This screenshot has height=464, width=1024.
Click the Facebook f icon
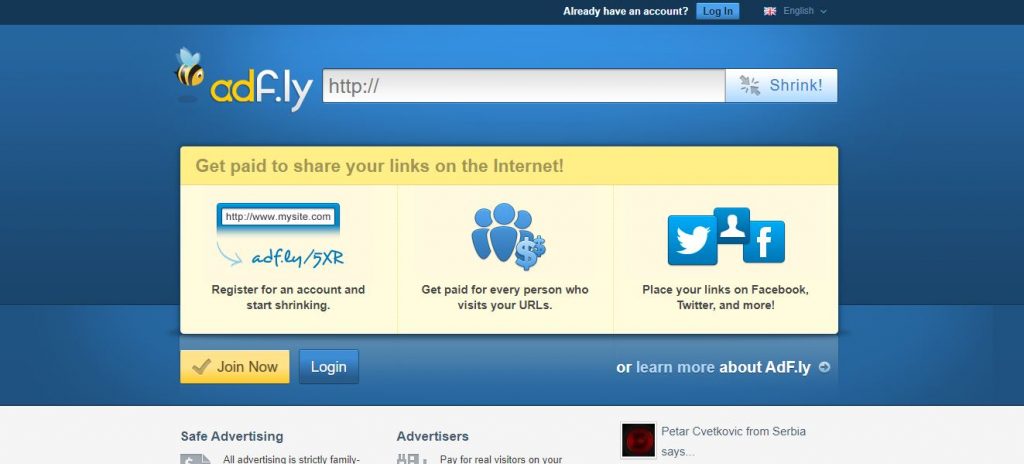(763, 242)
